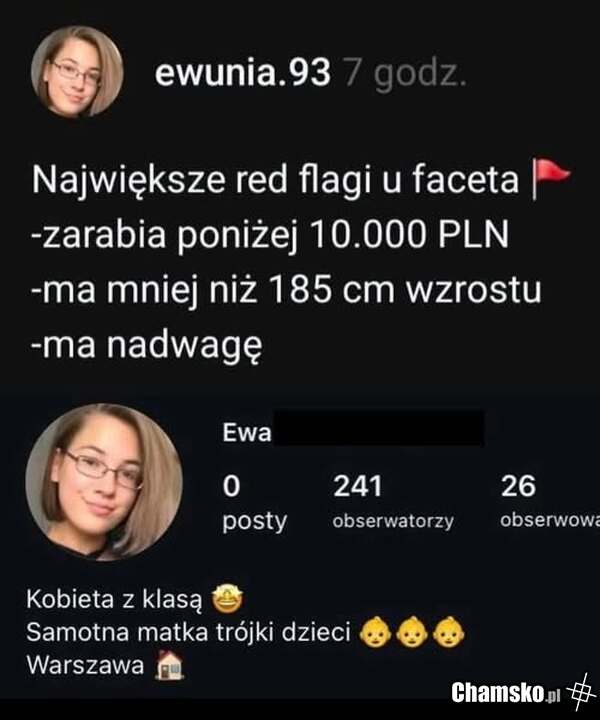This screenshot has height=720, width=600.
Task: Click the last baby emoji
Action: [449, 632]
